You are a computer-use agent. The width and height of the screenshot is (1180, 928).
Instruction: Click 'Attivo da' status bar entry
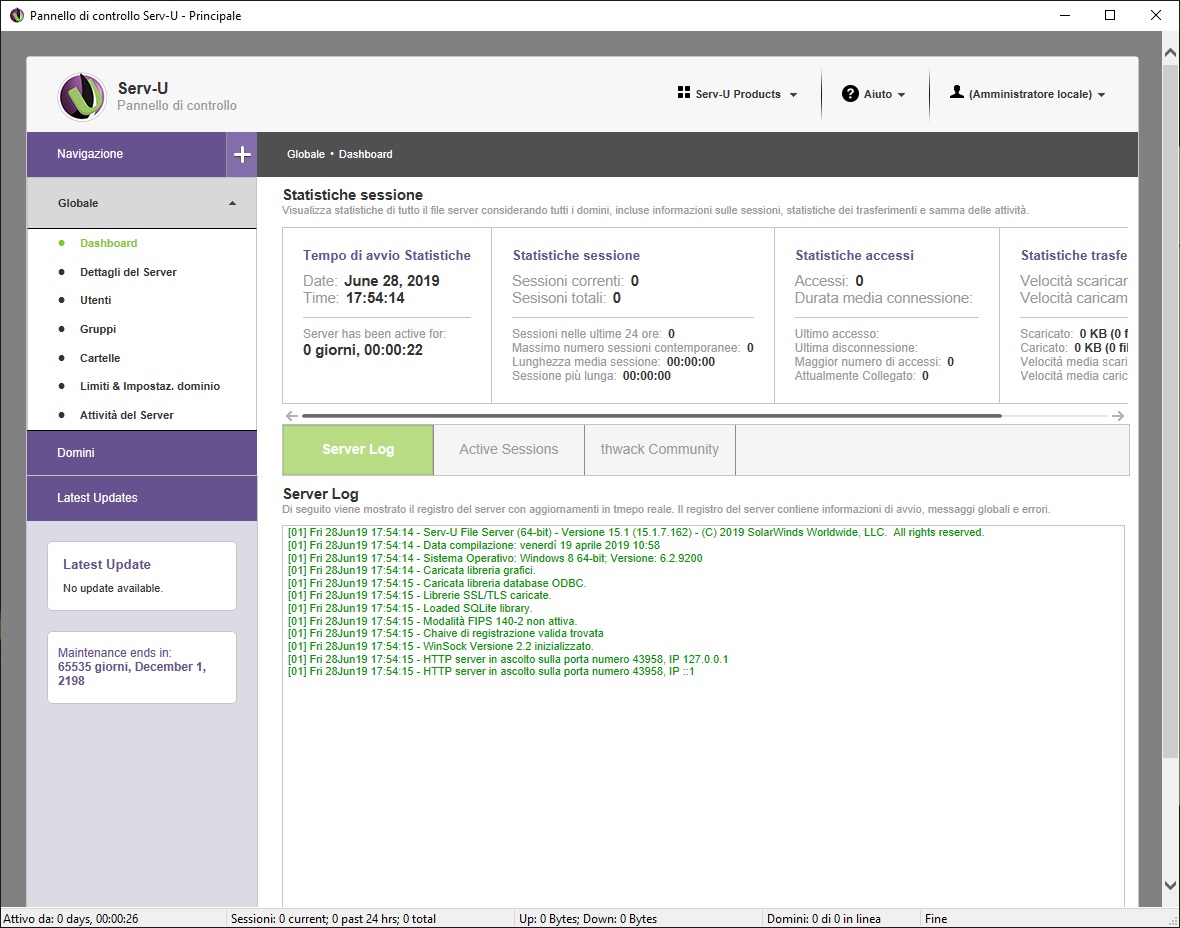point(71,918)
